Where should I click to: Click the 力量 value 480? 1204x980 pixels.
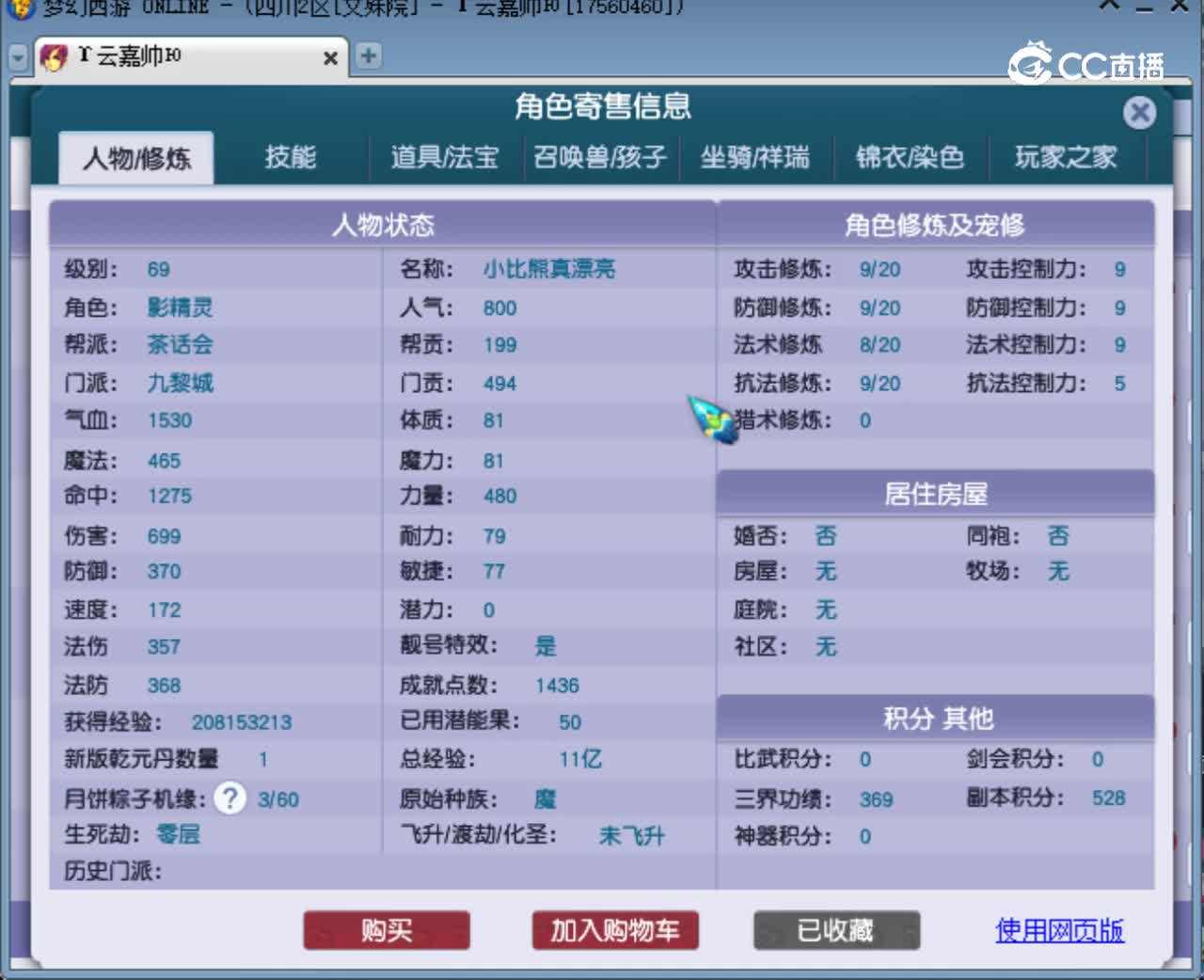pyautogui.click(x=500, y=496)
